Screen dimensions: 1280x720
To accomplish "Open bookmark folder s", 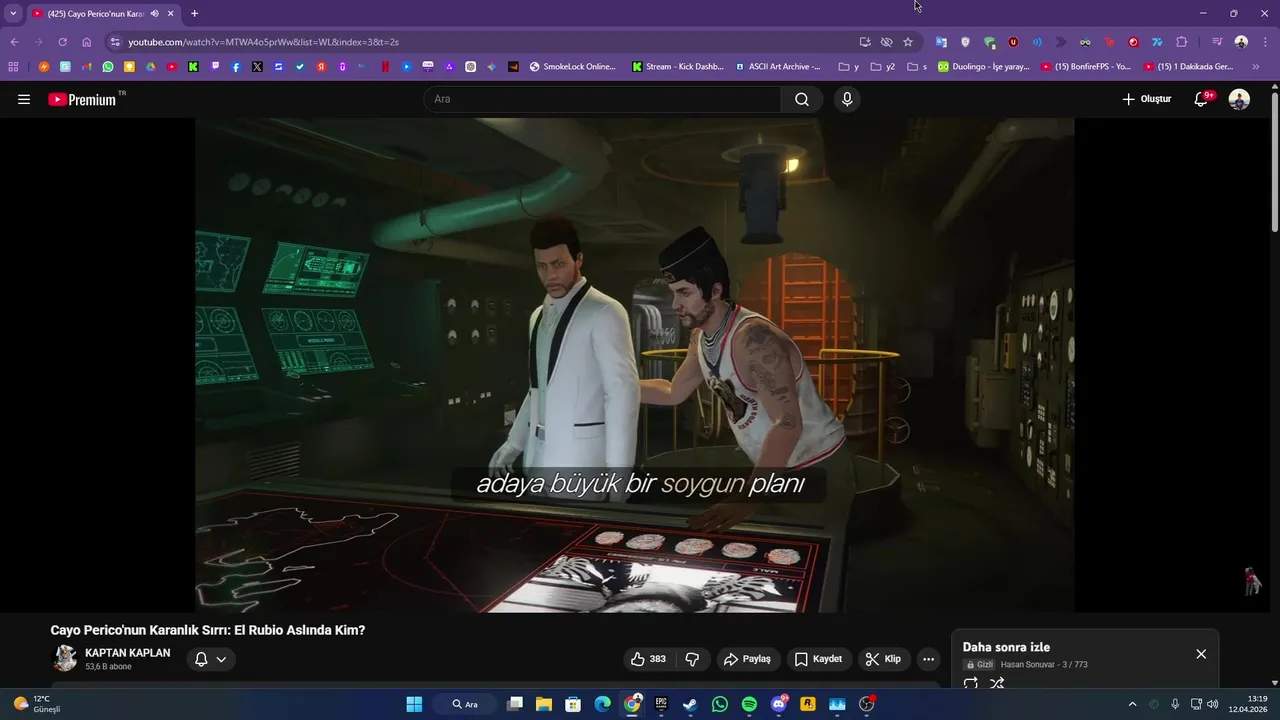I will (917, 67).
